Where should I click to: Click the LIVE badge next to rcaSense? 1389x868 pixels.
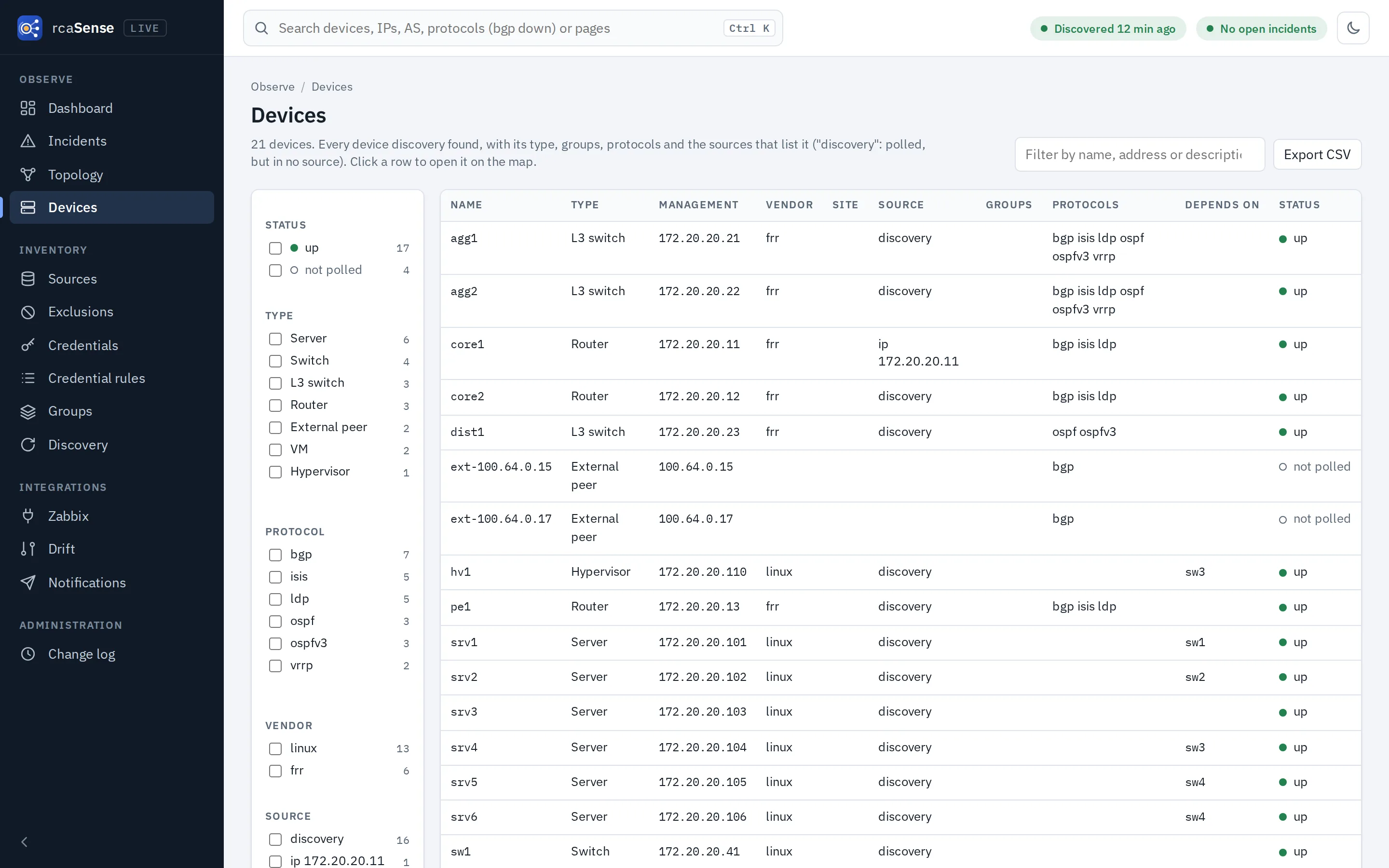pyautogui.click(x=145, y=27)
